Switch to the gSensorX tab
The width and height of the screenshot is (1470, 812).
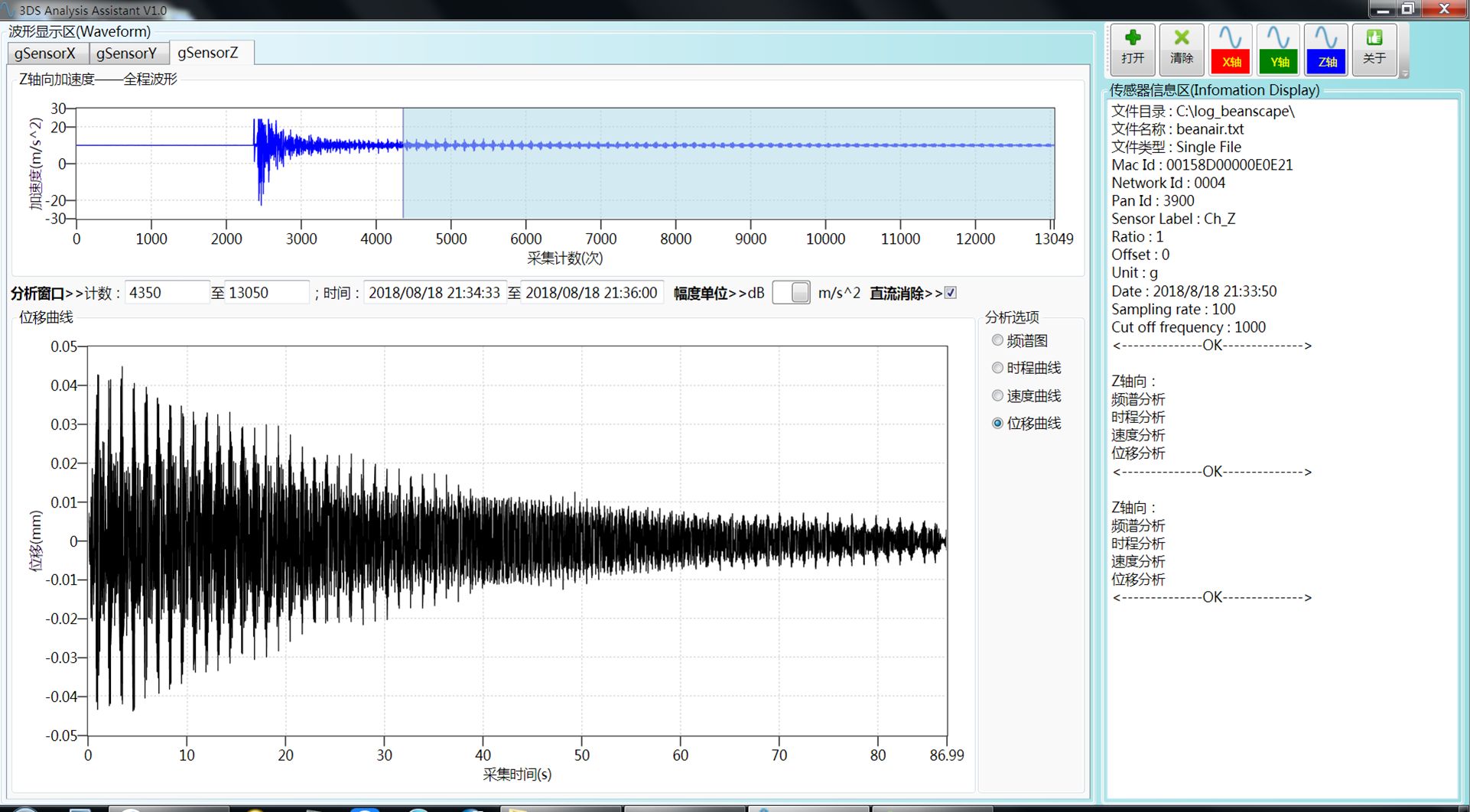[x=46, y=54]
